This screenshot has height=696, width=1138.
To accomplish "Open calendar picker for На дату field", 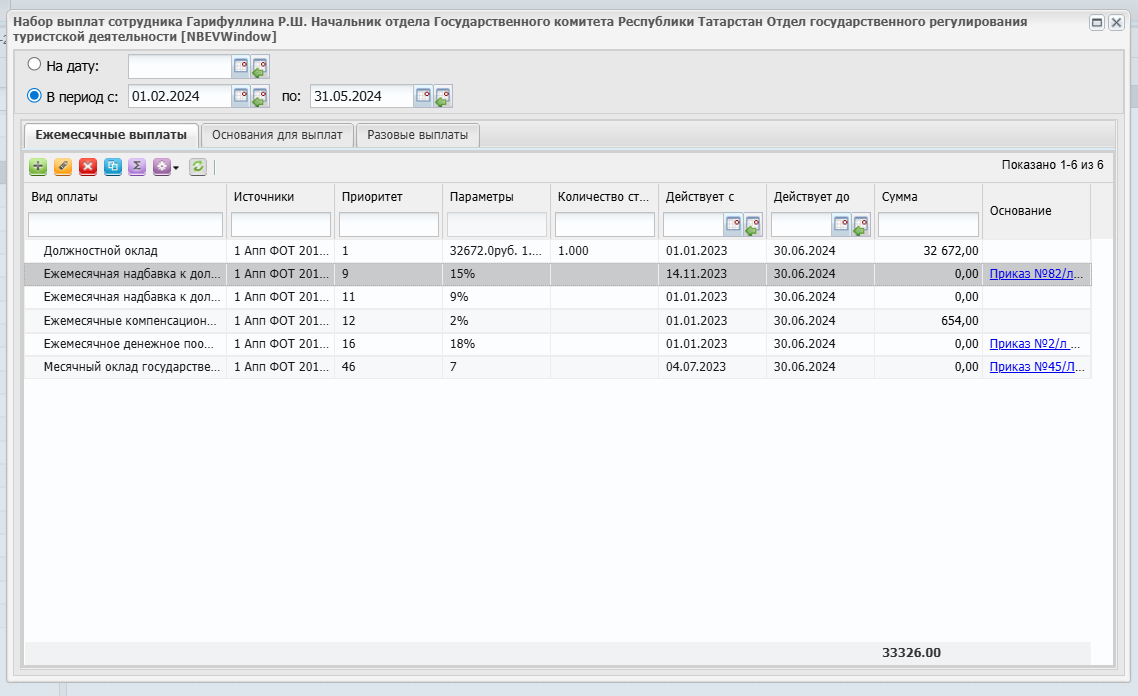I will [x=241, y=66].
